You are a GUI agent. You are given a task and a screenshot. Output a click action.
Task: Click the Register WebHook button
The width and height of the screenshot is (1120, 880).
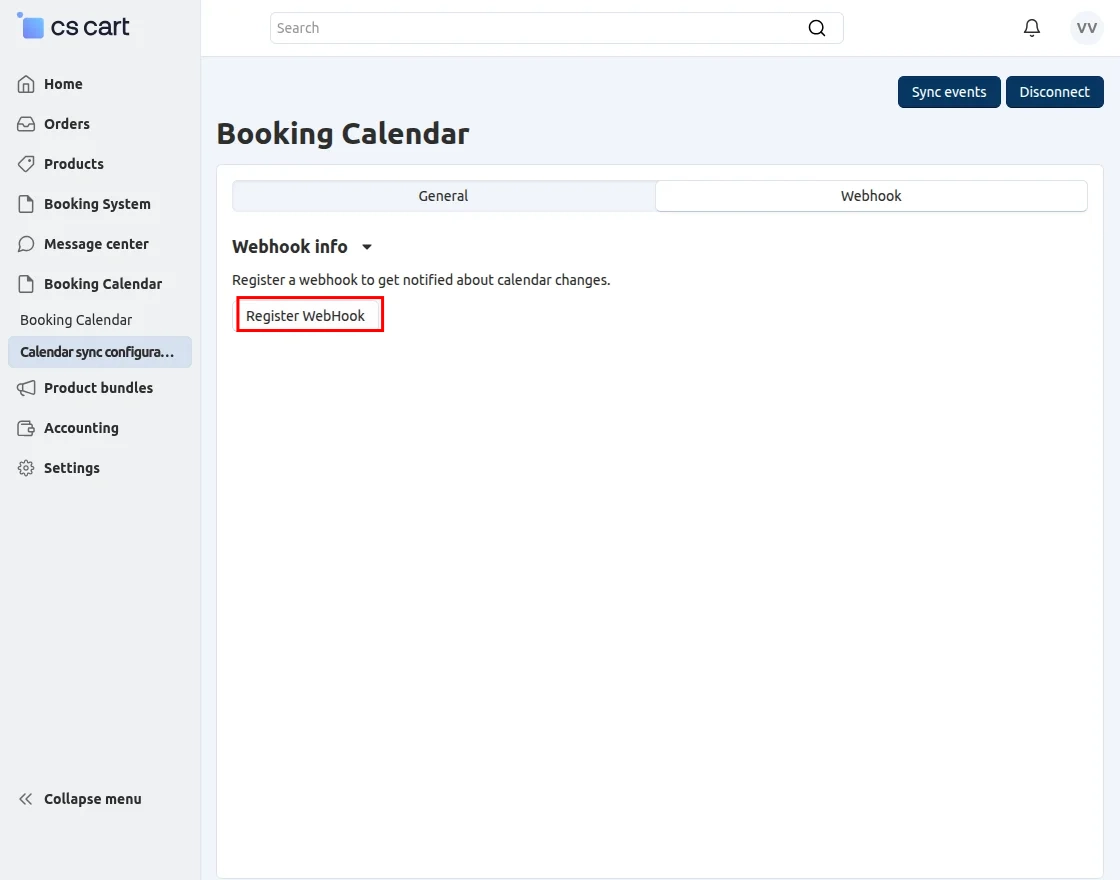point(309,314)
